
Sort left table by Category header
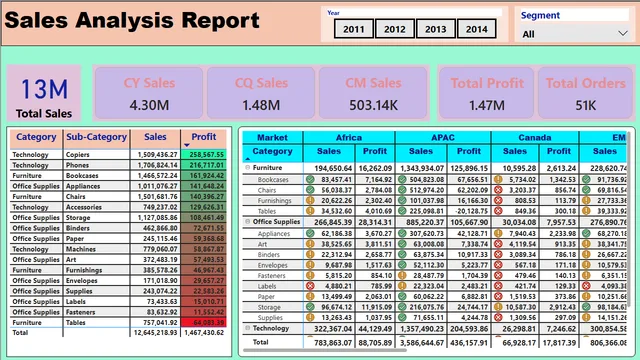[x=36, y=137]
